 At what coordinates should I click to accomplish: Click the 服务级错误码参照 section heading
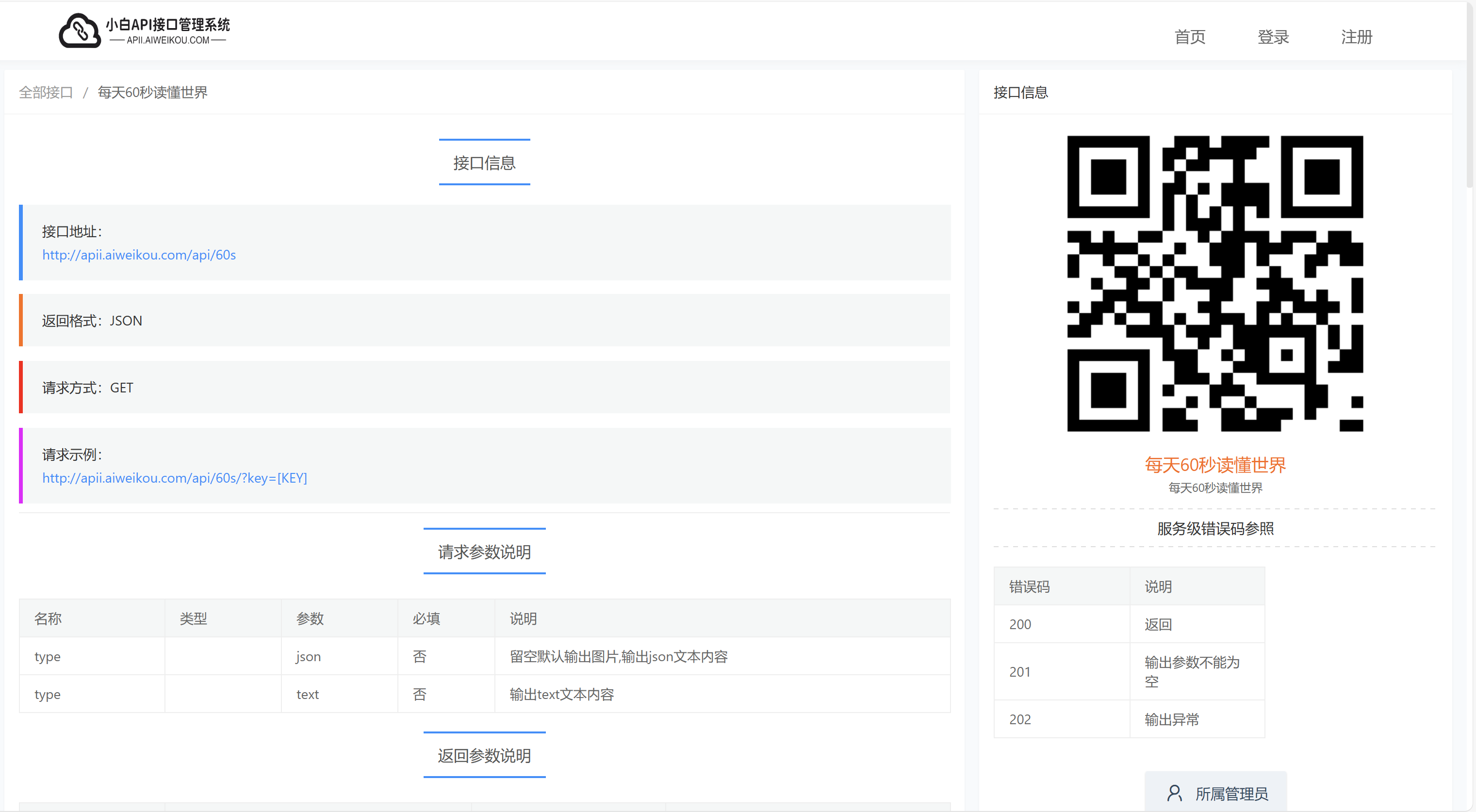[x=1215, y=529]
